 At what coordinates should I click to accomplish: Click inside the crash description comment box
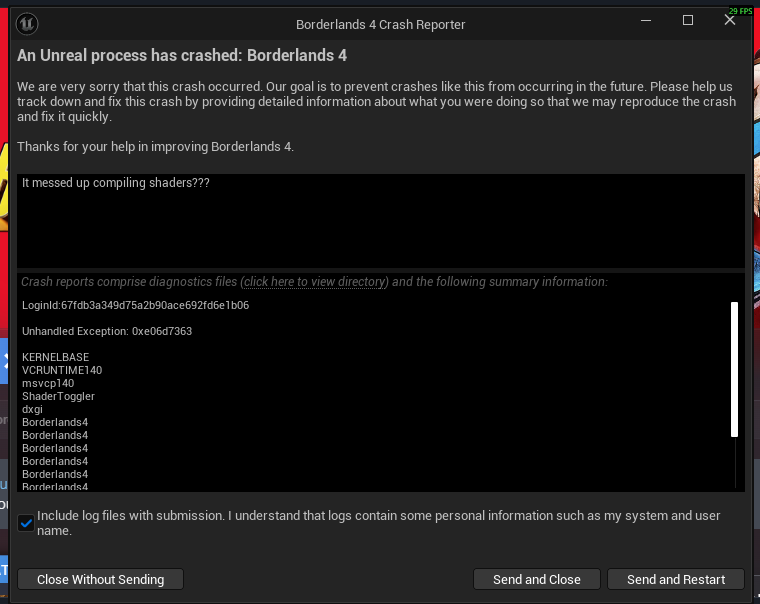(x=381, y=221)
